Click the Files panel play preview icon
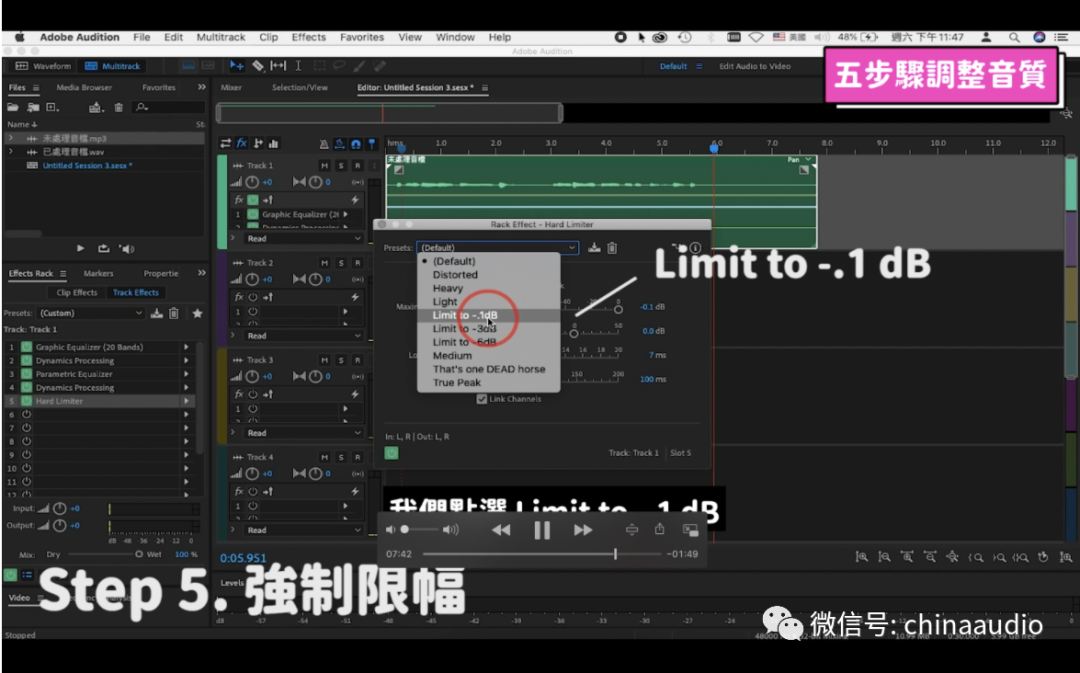This screenshot has width=1080, height=673. pyautogui.click(x=81, y=249)
